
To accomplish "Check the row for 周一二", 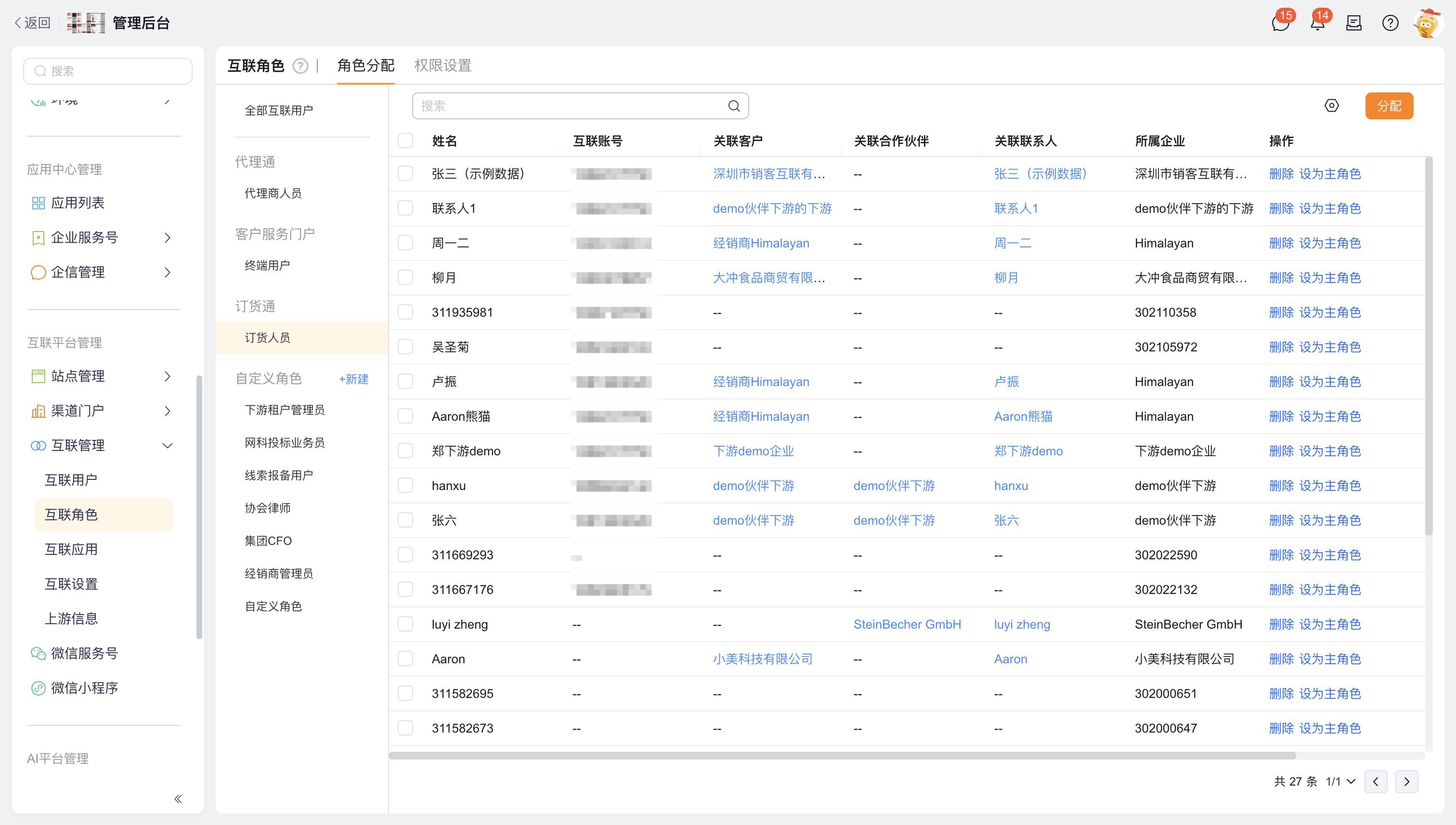I will tap(405, 243).
